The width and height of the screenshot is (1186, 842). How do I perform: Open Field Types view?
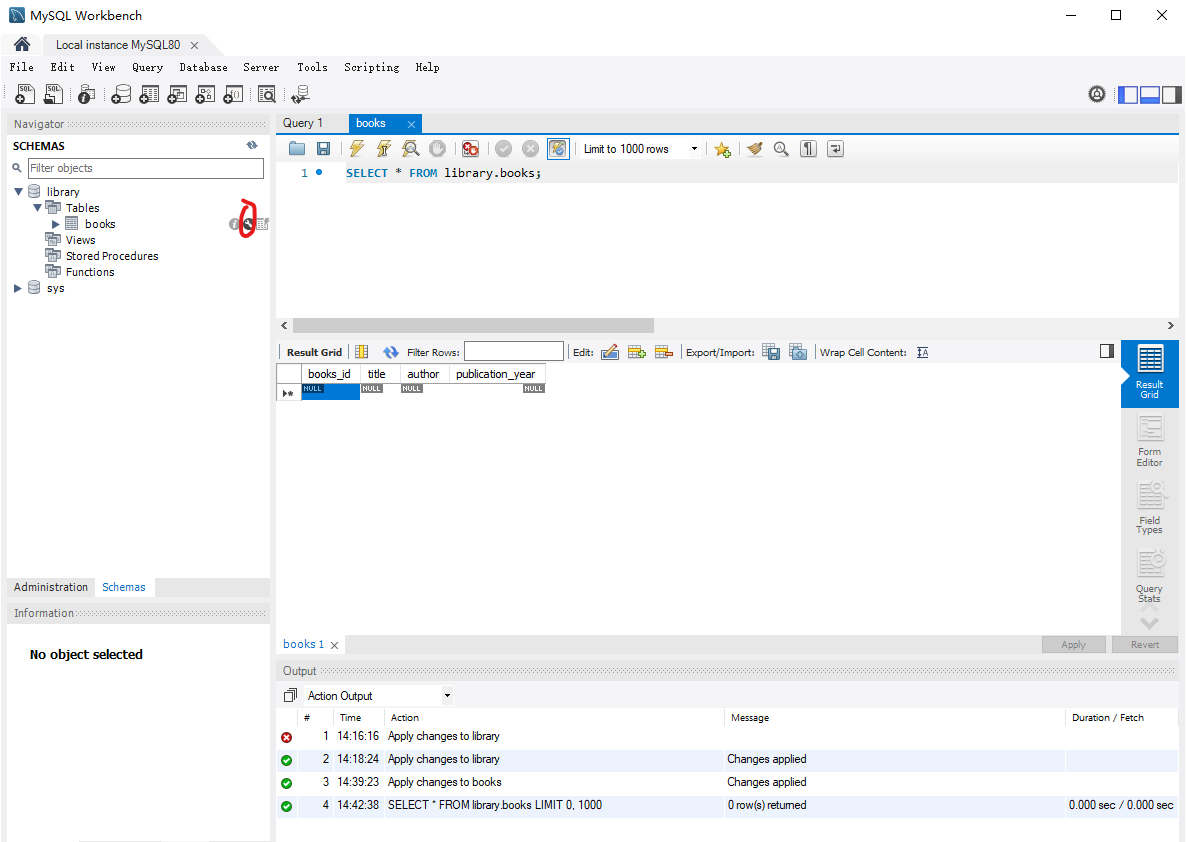pos(1149,508)
